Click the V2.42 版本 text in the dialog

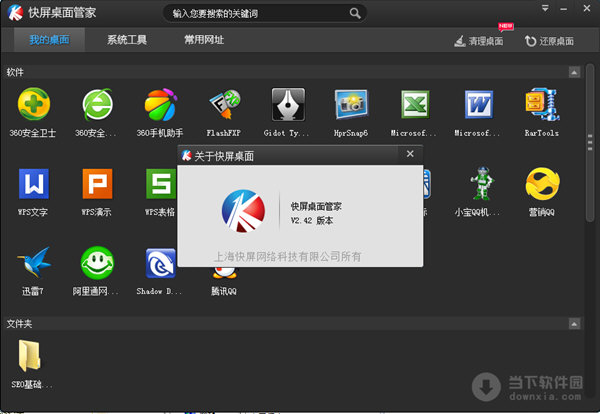311,220
